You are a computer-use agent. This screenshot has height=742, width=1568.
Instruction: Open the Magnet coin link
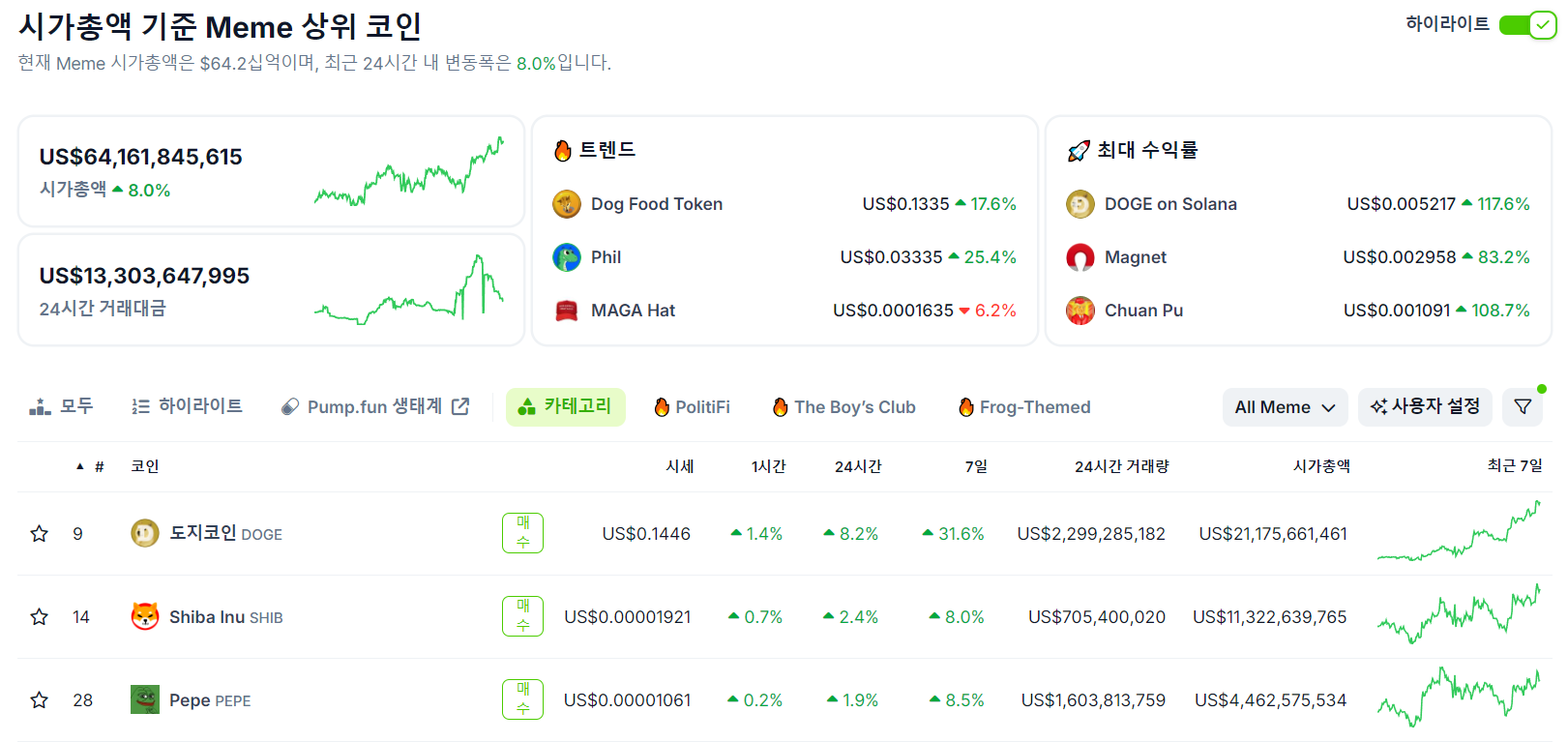click(x=1136, y=257)
